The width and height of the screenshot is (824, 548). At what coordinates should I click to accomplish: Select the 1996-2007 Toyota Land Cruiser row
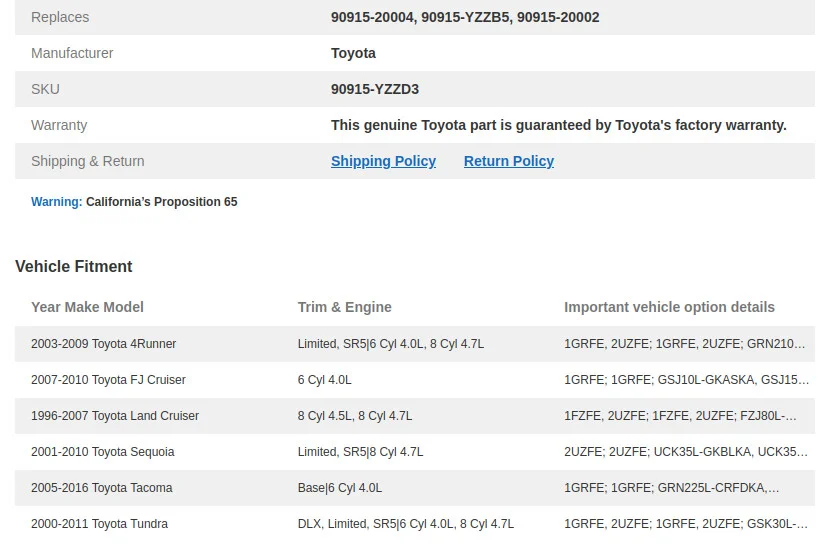pyautogui.click(x=415, y=416)
